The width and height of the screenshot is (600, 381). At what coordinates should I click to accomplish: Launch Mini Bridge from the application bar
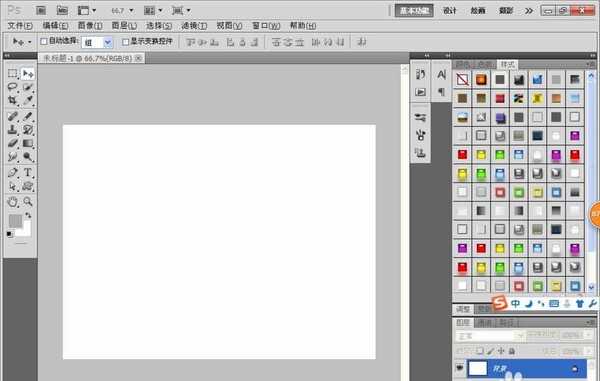(x=62, y=10)
